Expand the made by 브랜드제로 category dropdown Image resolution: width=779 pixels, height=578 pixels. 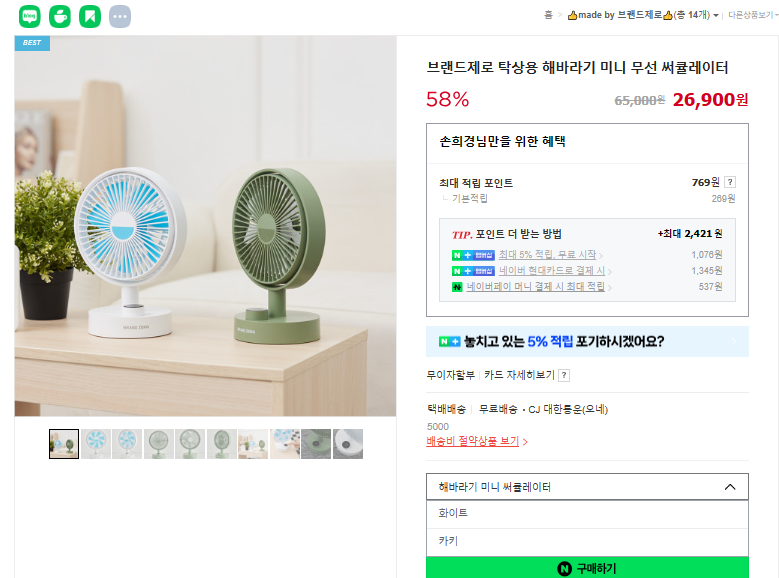point(715,15)
